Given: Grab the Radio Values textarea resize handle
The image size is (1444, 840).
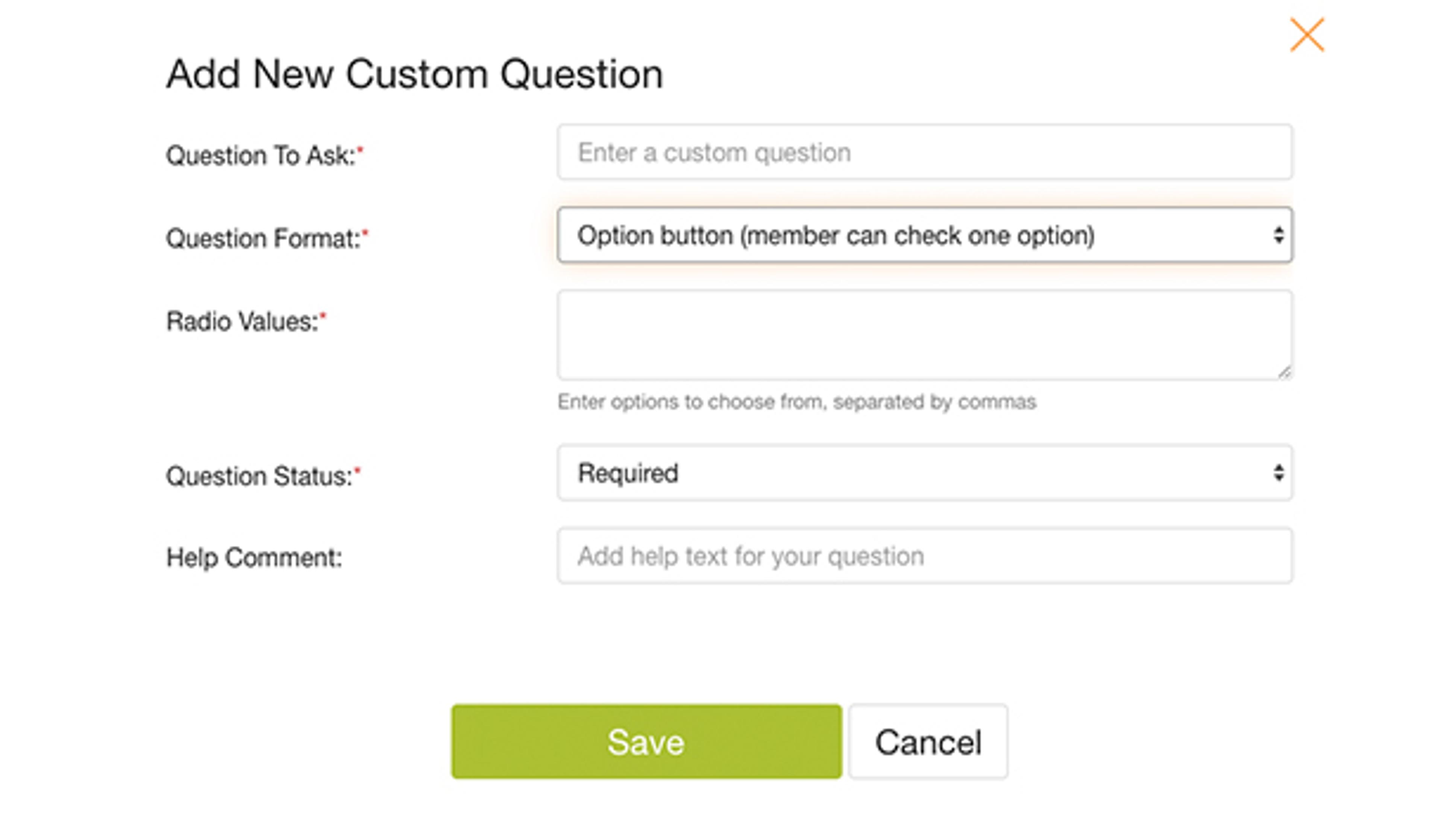Looking at the screenshot, I should pyautogui.click(x=1284, y=373).
